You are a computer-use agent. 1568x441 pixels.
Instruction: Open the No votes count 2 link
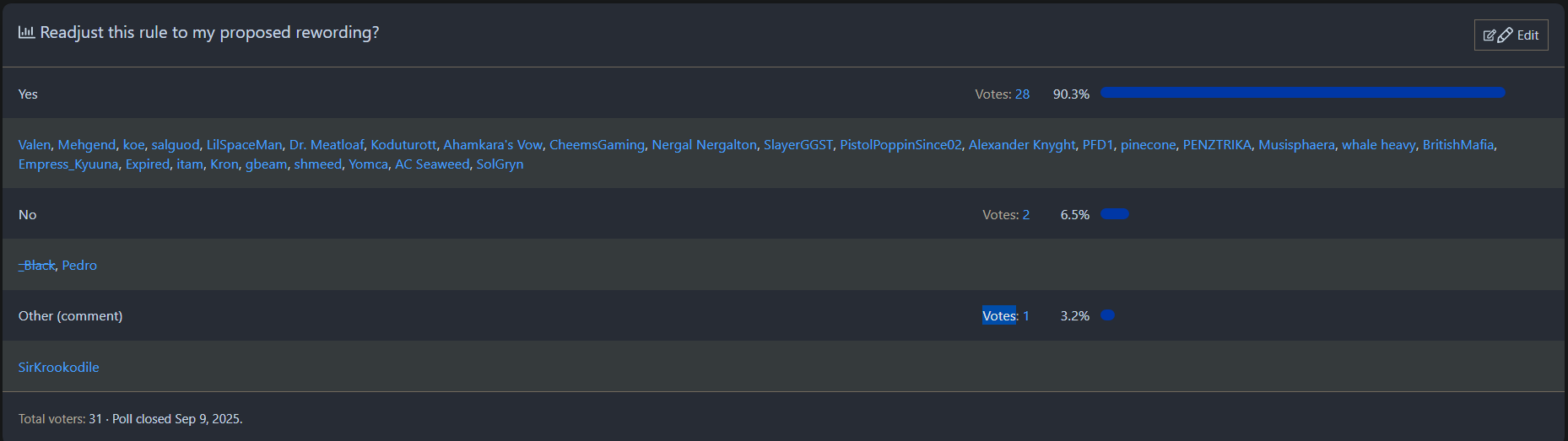point(1026,215)
